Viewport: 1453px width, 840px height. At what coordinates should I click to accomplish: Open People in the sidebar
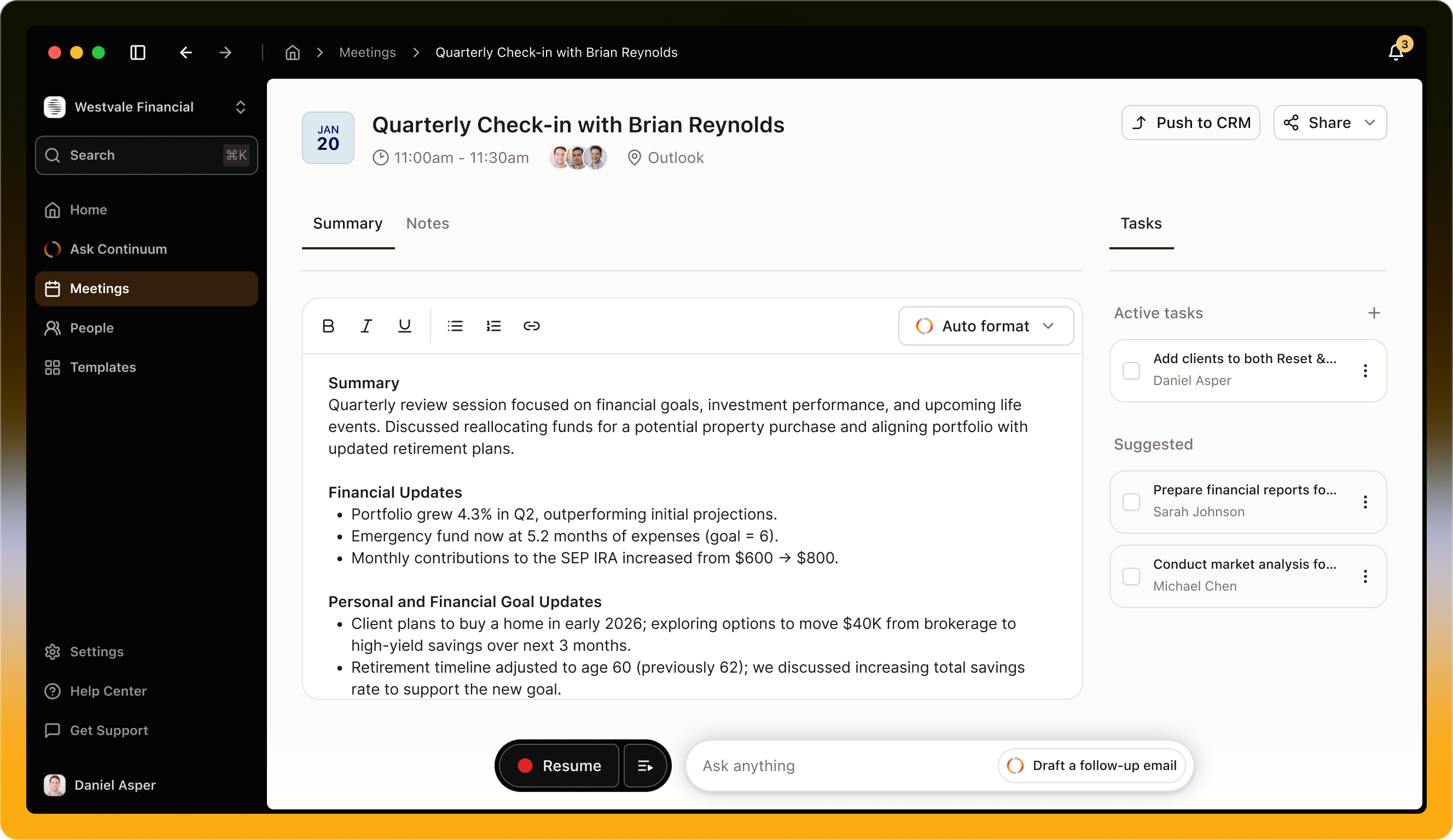(x=92, y=328)
